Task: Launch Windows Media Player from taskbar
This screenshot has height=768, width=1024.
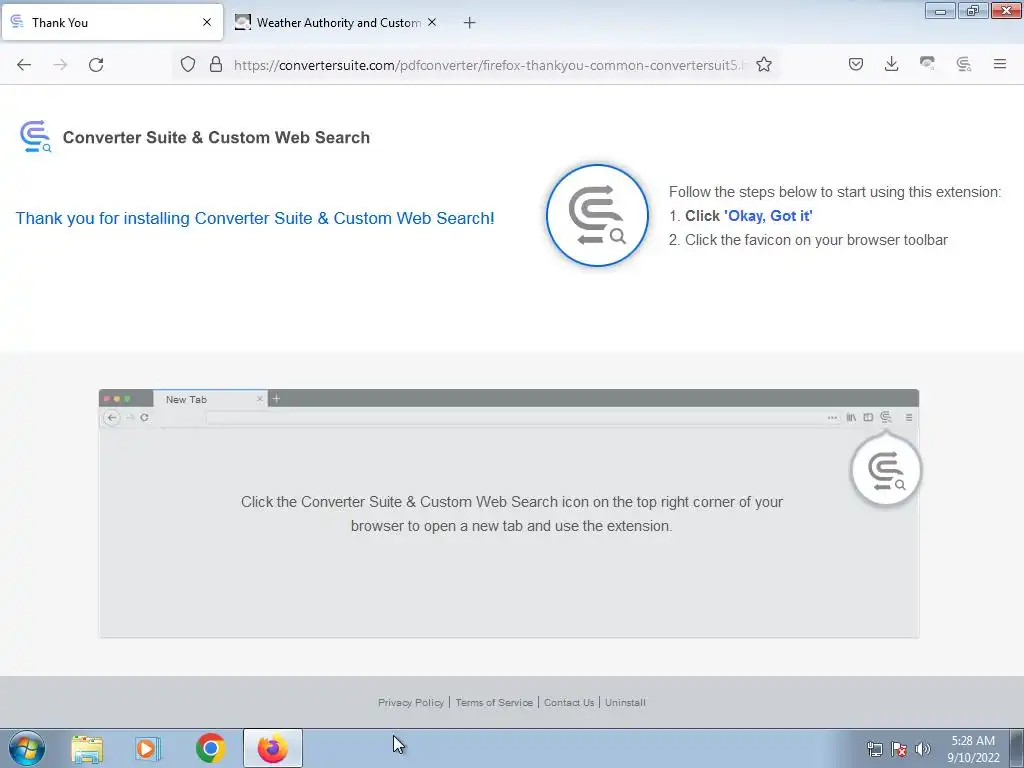Action: [148, 748]
